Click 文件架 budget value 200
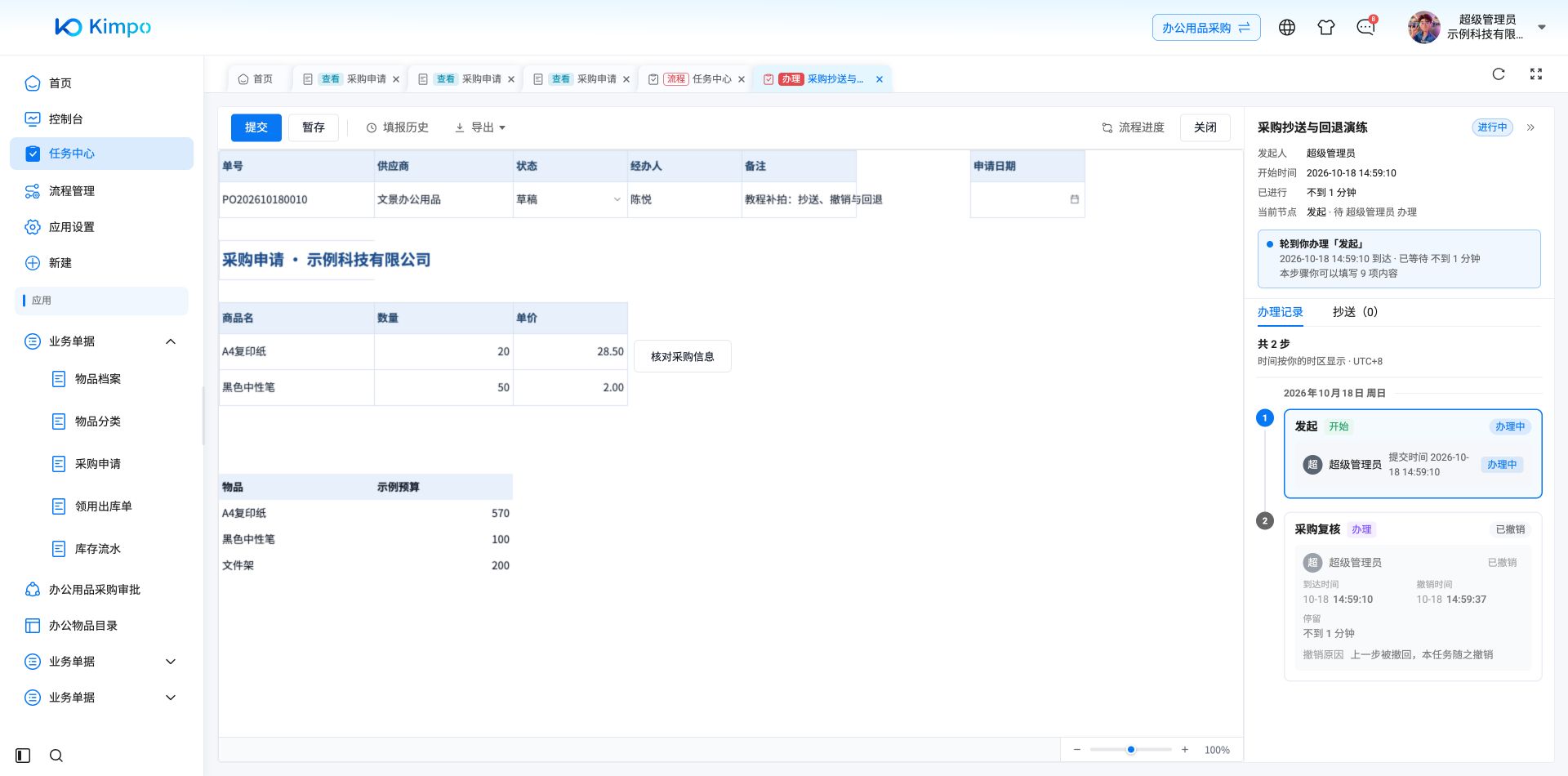This screenshot has height=776, width=1568. (x=501, y=565)
